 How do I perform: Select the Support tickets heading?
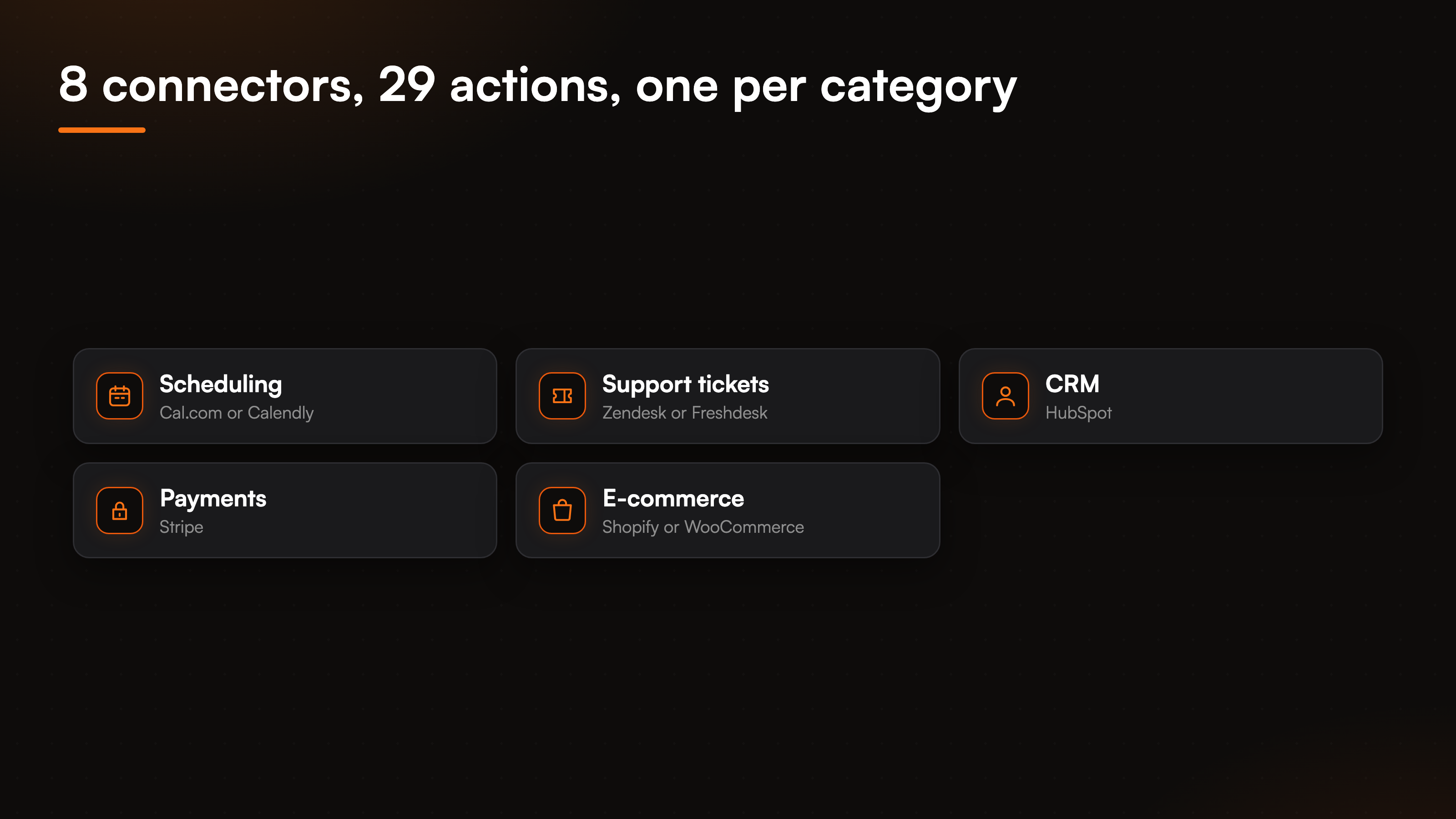coord(685,385)
